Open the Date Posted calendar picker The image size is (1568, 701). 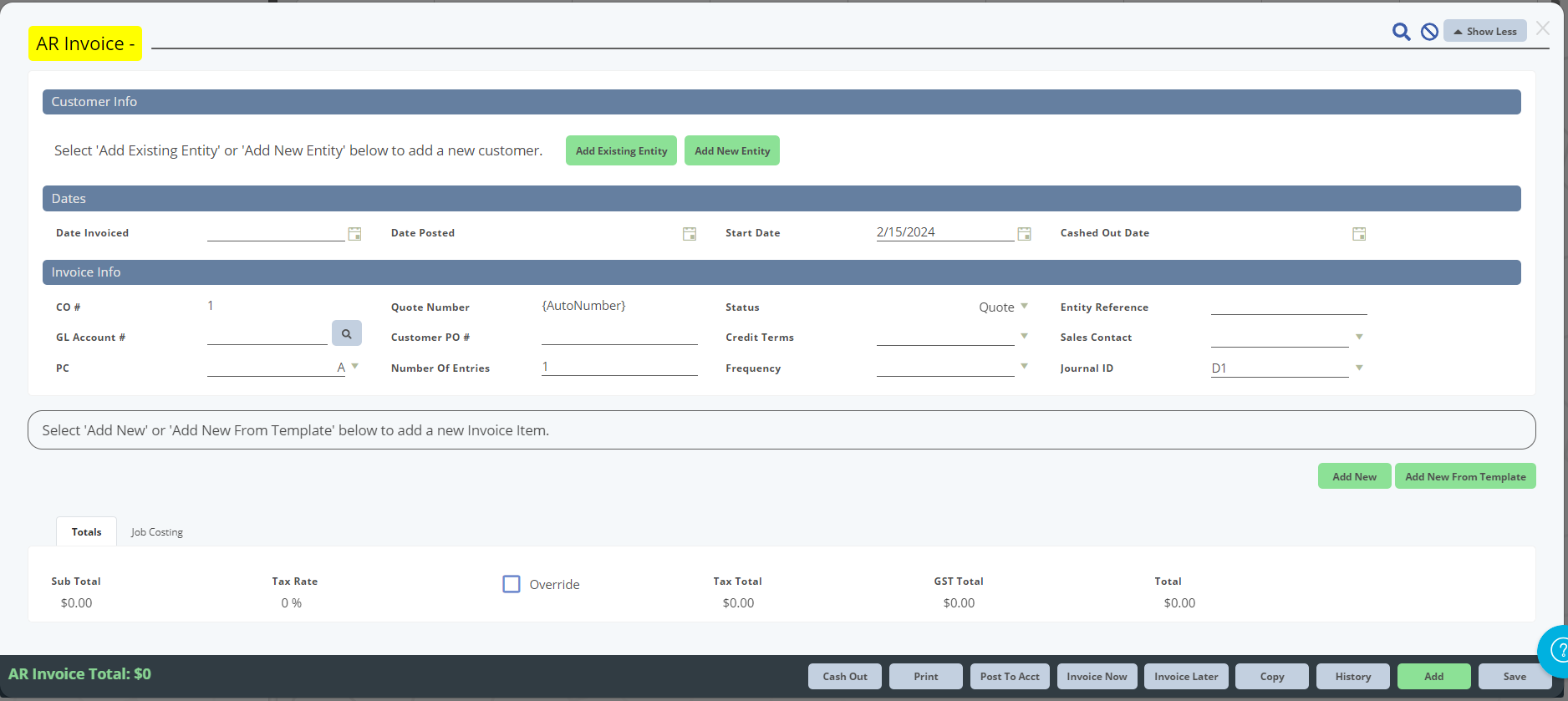coord(690,234)
